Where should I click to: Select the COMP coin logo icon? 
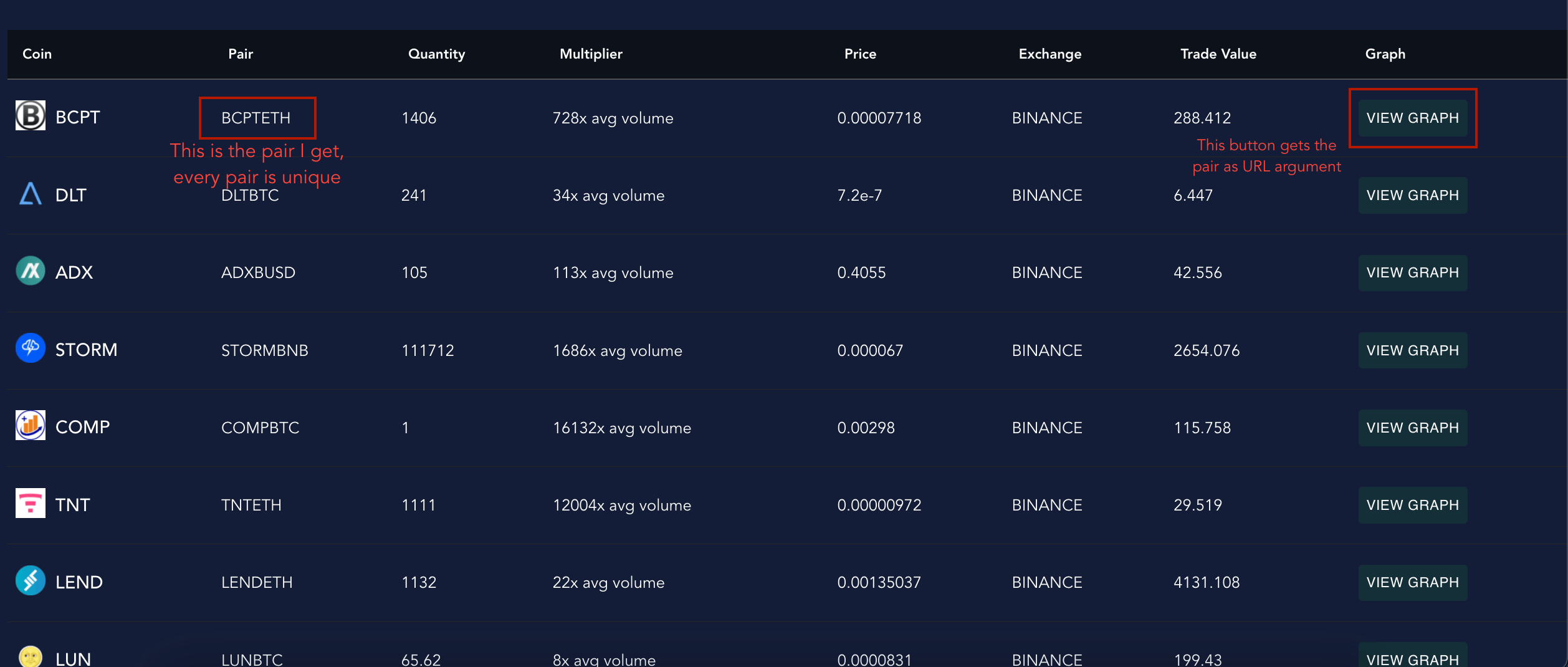coord(31,426)
